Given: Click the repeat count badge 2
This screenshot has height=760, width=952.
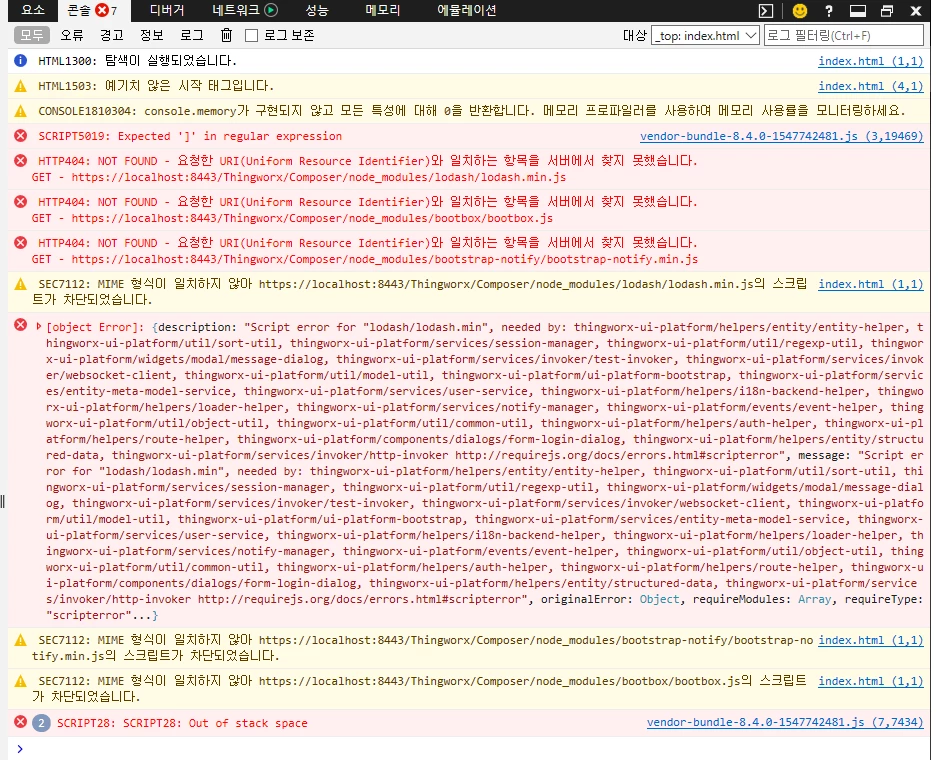Looking at the screenshot, I should [41, 722].
